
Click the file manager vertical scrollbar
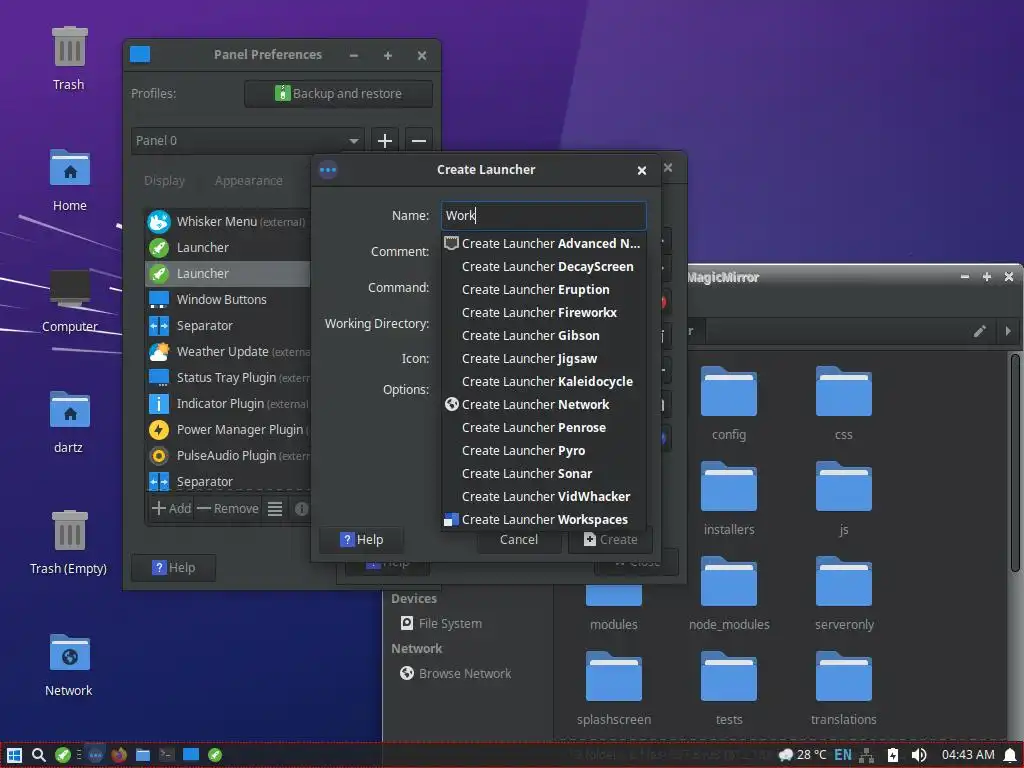click(1015, 464)
